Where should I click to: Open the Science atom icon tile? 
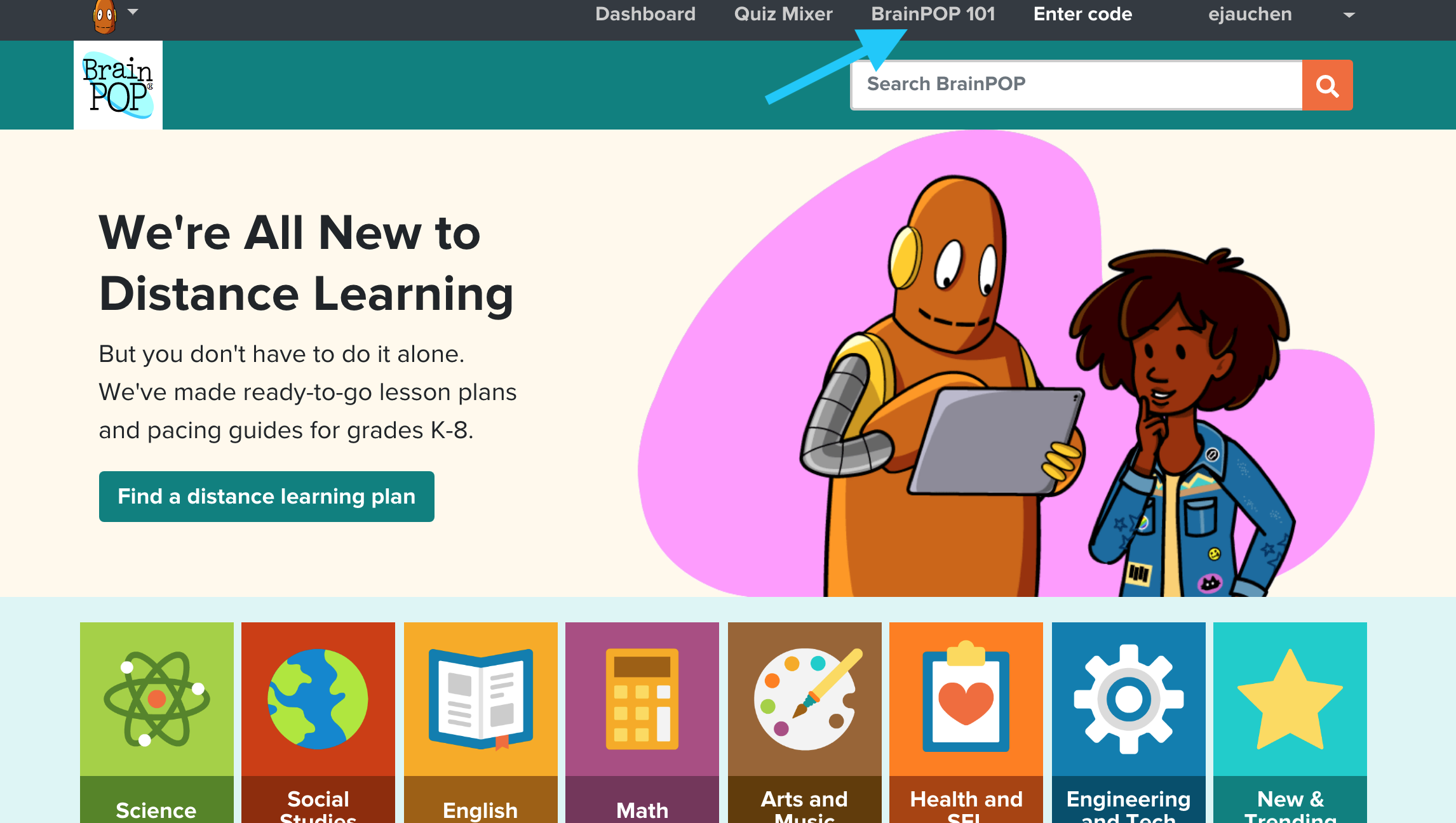pyautogui.click(x=157, y=699)
